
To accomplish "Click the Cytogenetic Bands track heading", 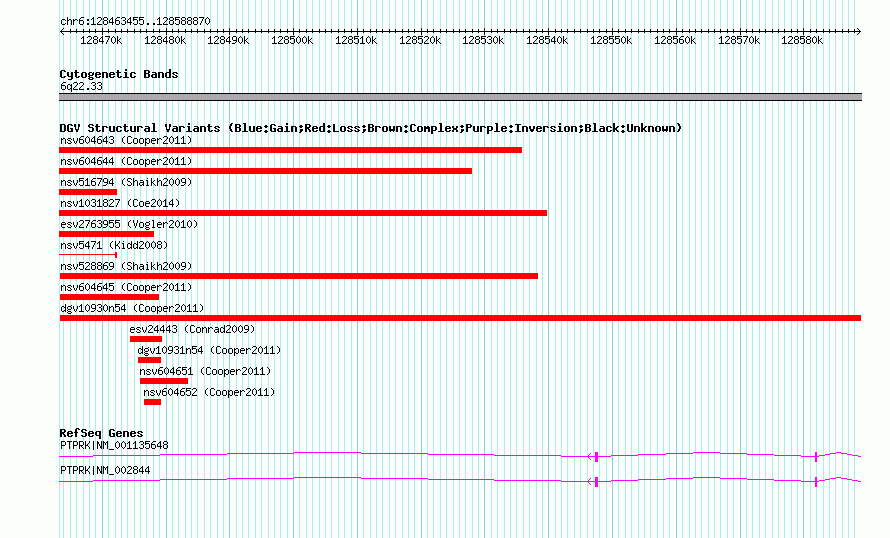I will [x=119, y=74].
